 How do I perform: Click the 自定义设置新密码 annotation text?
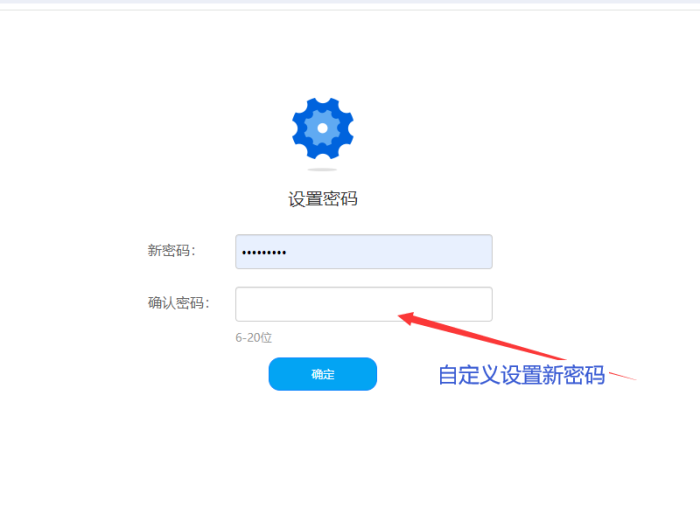pos(521,375)
